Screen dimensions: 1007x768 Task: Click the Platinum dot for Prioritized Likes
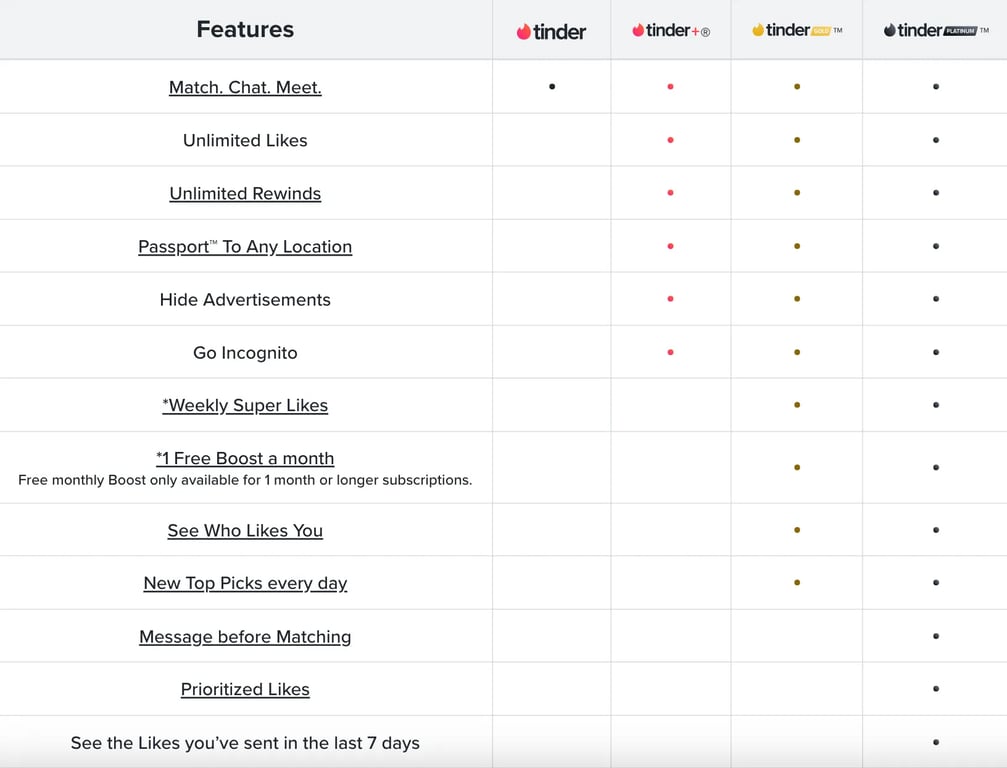935,689
